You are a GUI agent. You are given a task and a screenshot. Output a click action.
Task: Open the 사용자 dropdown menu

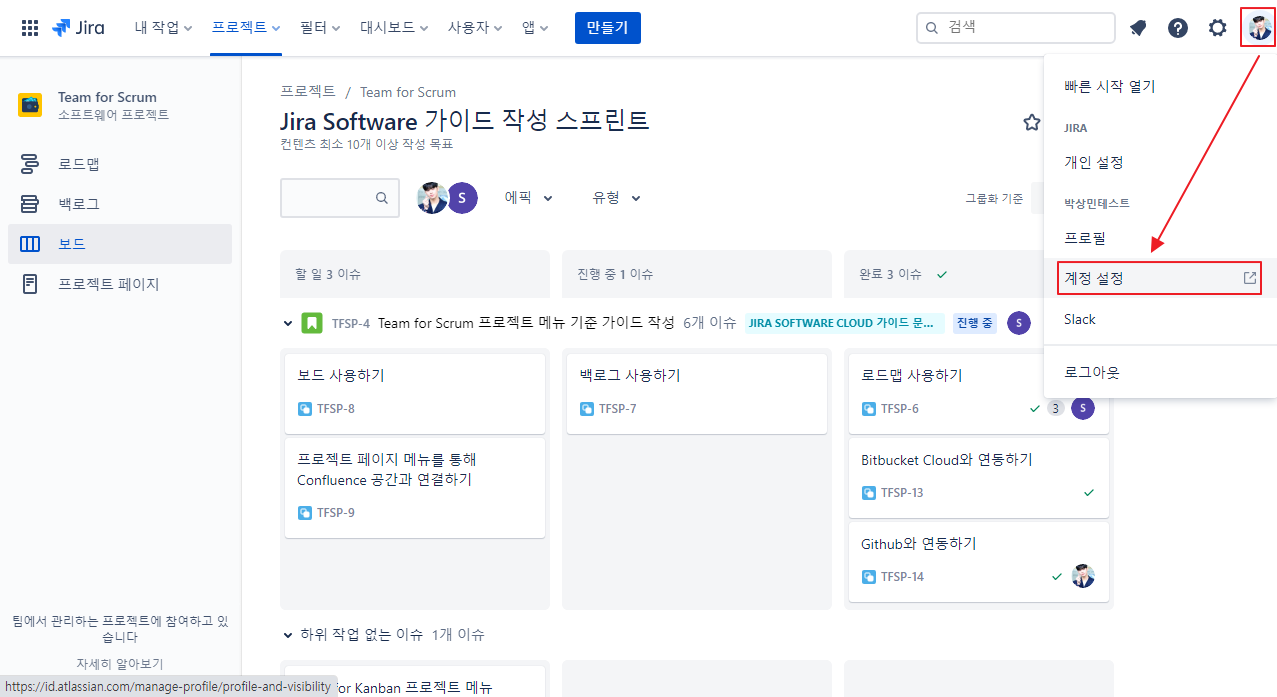(475, 28)
